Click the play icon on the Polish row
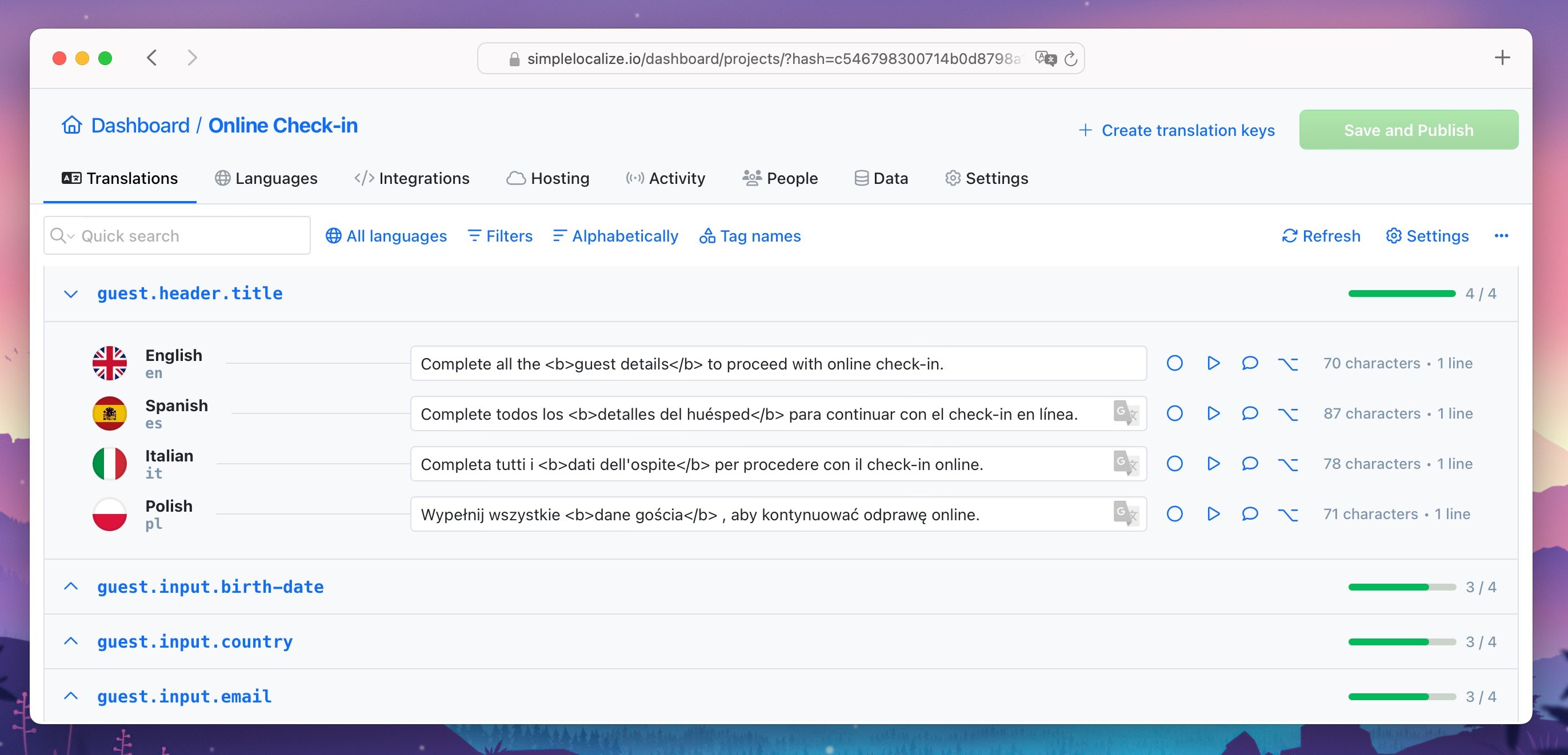The height and width of the screenshot is (755, 1568). pyautogui.click(x=1213, y=514)
